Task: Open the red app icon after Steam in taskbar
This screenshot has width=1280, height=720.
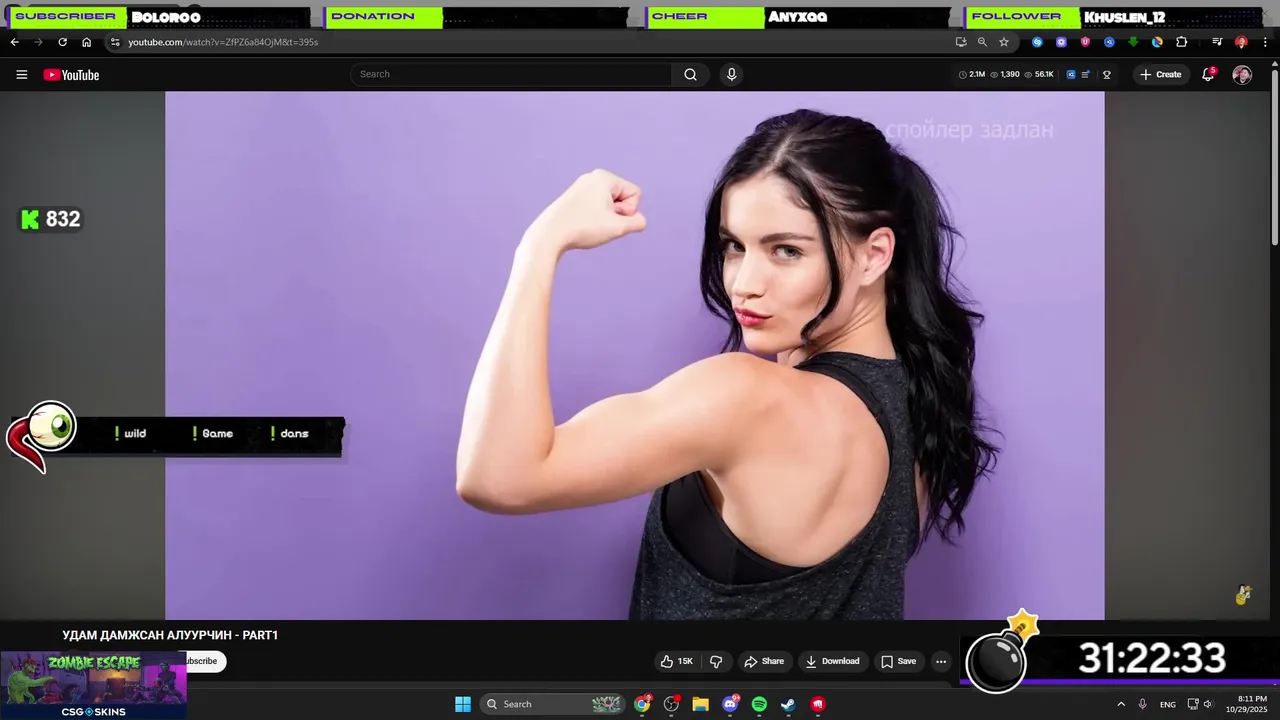Action: tap(818, 704)
